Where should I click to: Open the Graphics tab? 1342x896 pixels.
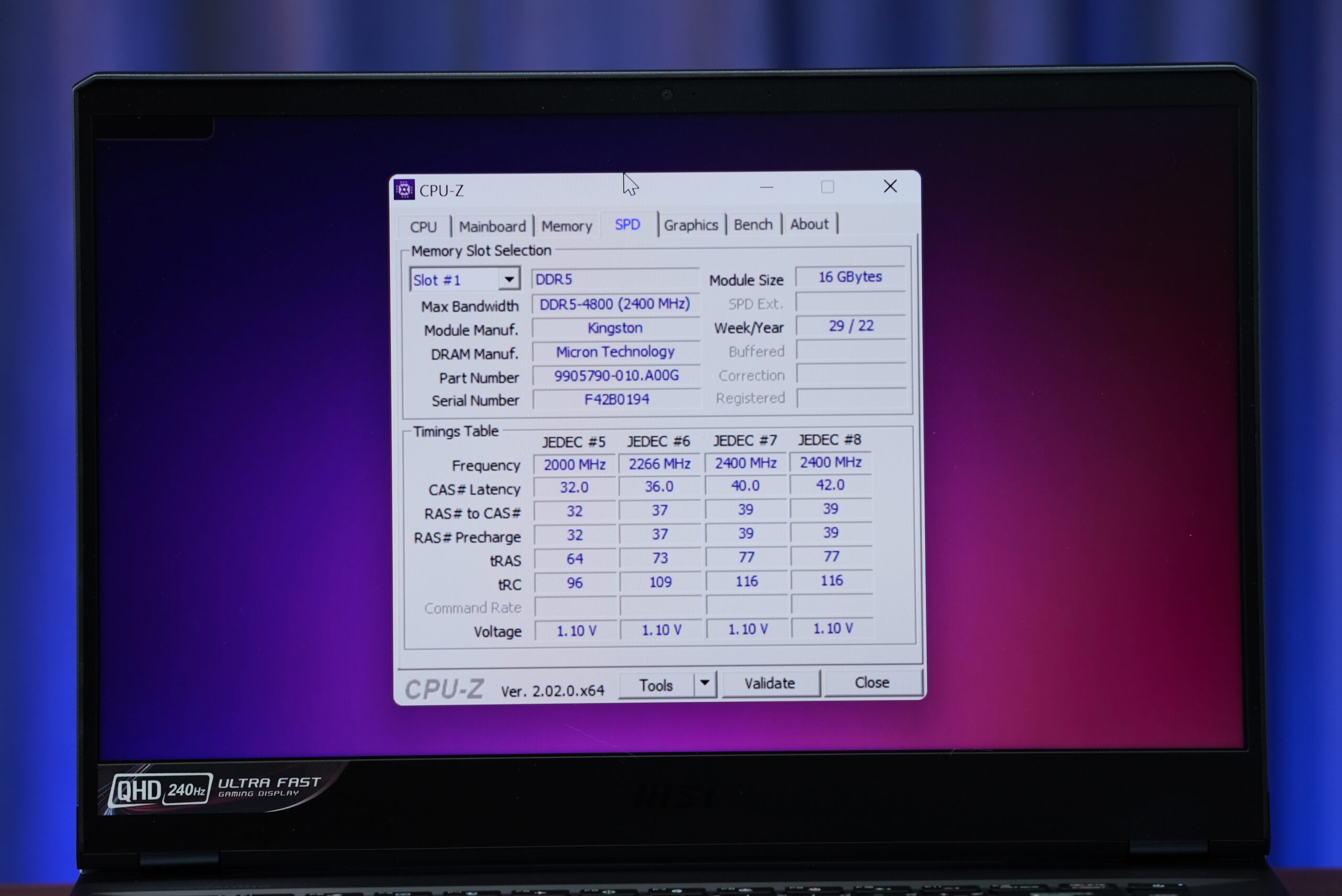tap(690, 225)
